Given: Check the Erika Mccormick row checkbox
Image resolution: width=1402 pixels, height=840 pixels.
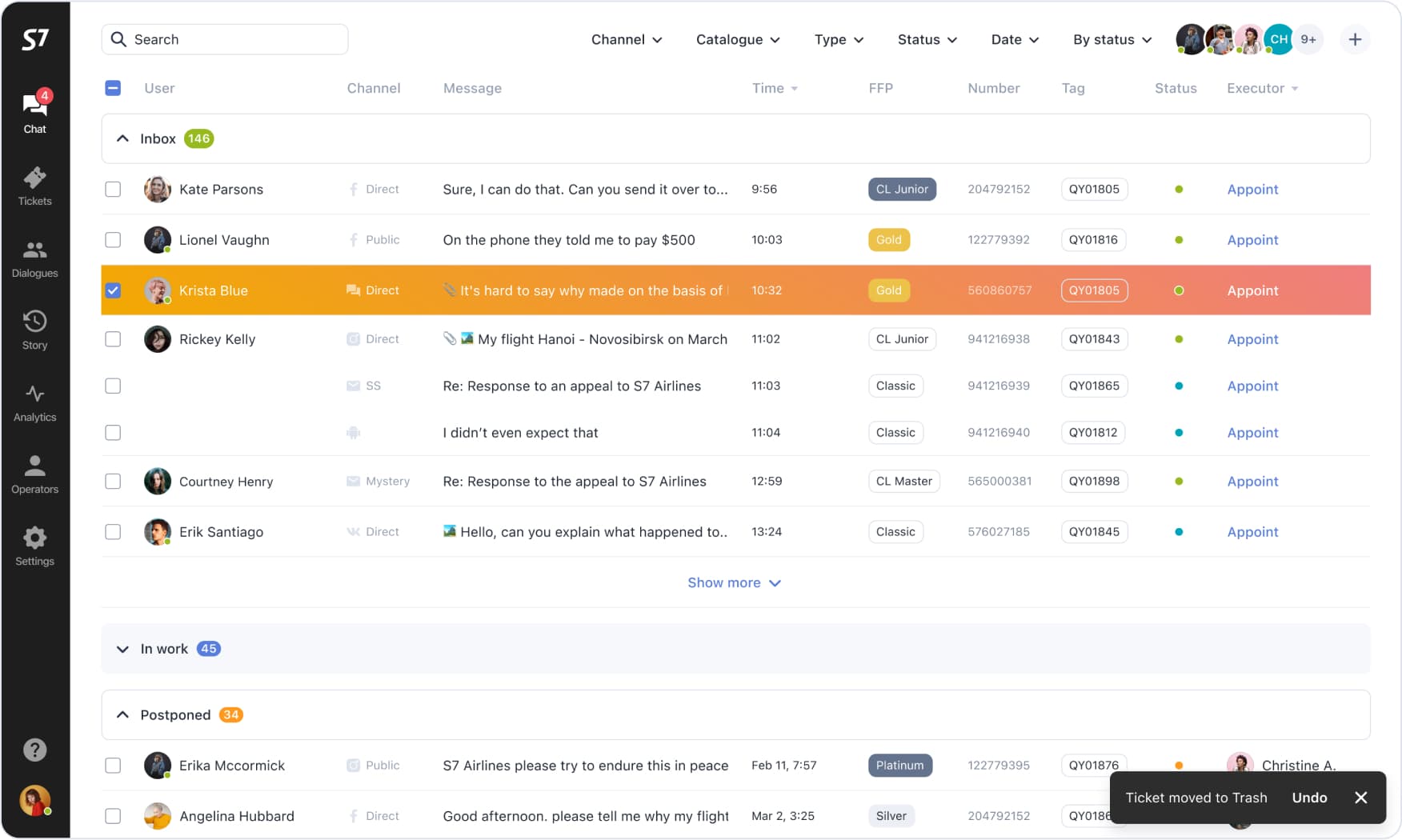Looking at the screenshot, I should 113,766.
